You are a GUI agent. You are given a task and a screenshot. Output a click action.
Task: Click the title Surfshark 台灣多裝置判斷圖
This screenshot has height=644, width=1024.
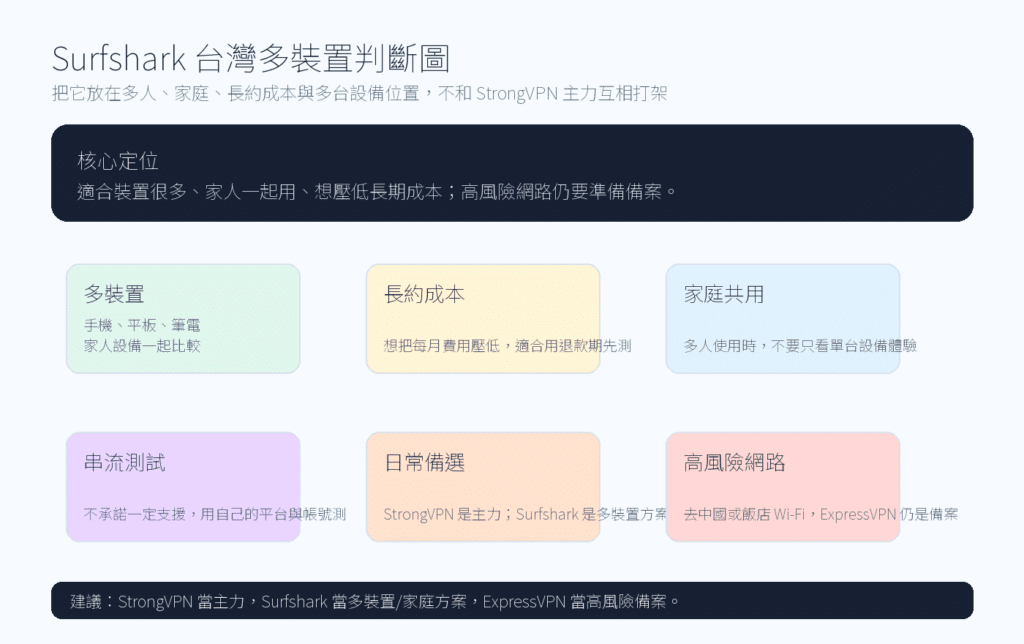(251, 59)
